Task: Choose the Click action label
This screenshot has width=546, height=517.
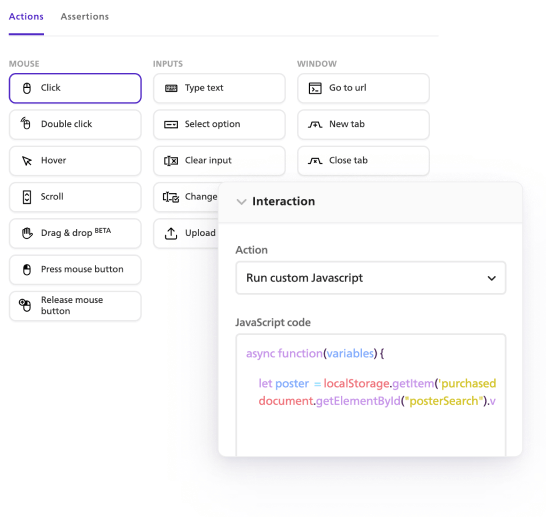Action: click(x=50, y=88)
